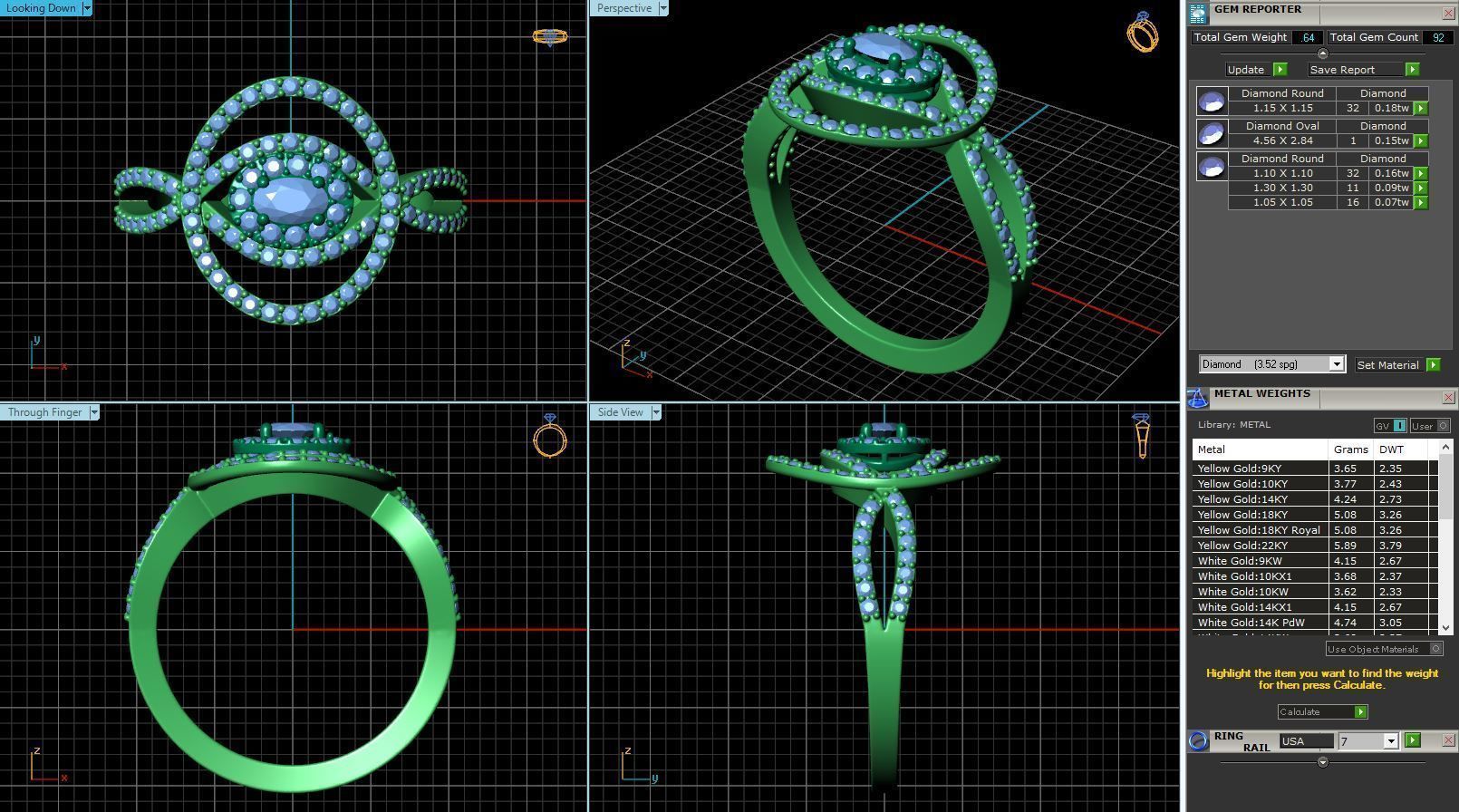Image resolution: width=1459 pixels, height=812 pixels.
Task: Select White Gold:9KW row
Action: [x=1314, y=561]
